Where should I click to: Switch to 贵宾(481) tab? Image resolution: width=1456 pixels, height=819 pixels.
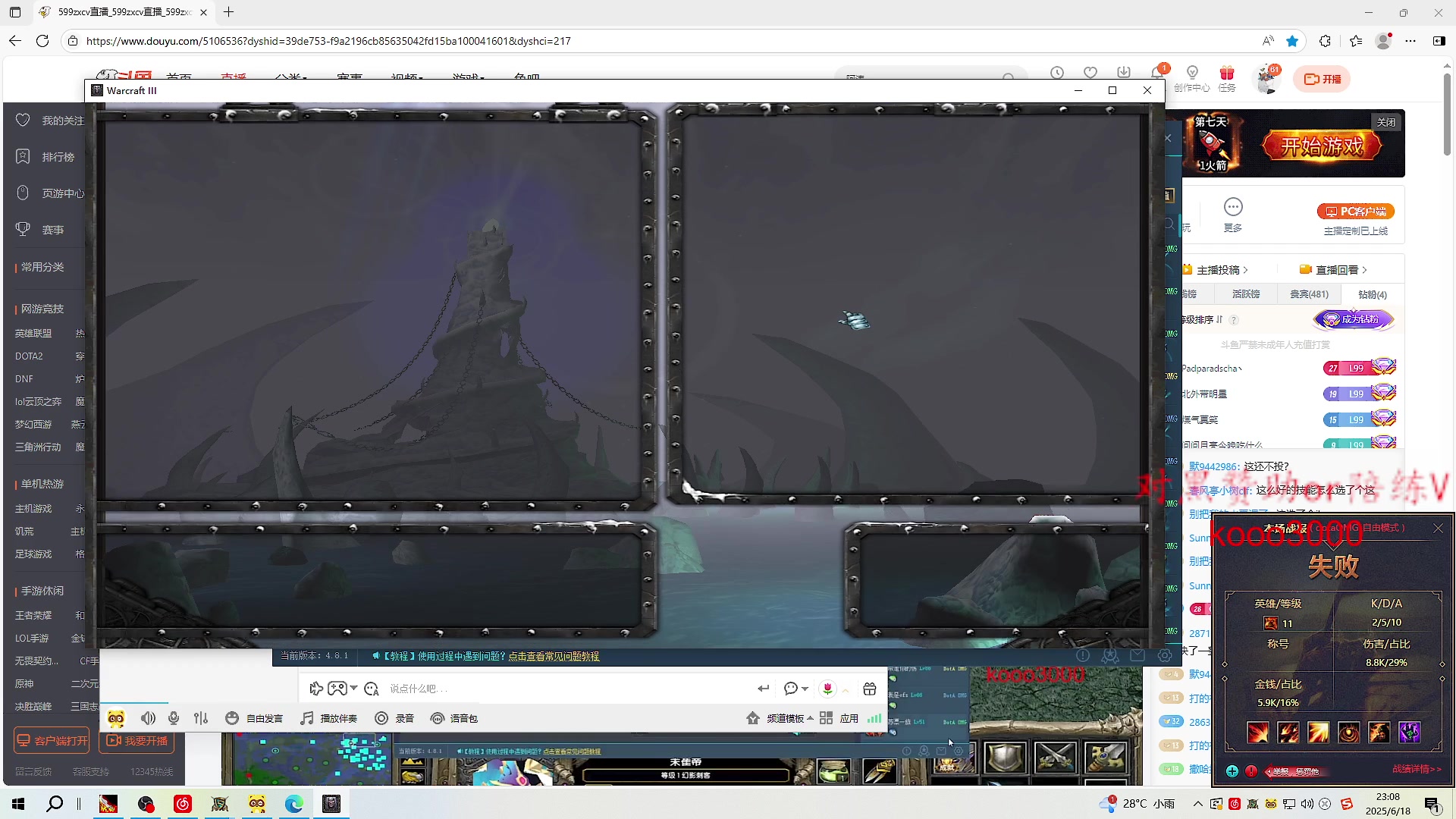point(1309,294)
